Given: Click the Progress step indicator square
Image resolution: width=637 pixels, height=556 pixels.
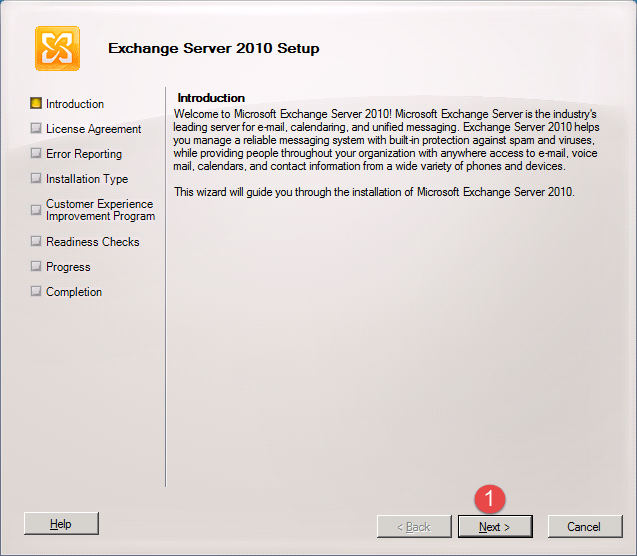Looking at the screenshot, I should (x=36, y=266).
